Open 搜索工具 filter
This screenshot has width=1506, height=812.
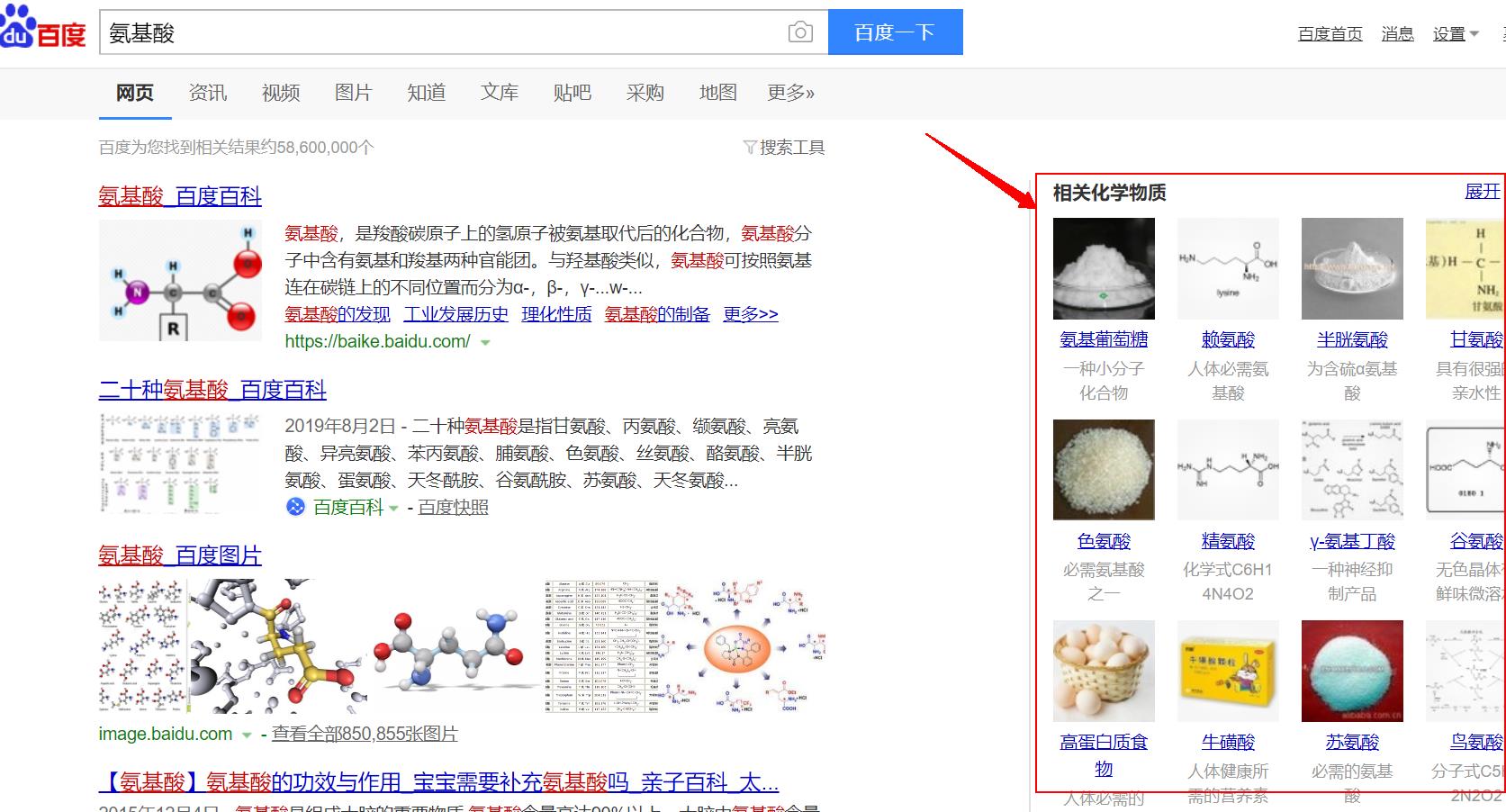[784, 148]
